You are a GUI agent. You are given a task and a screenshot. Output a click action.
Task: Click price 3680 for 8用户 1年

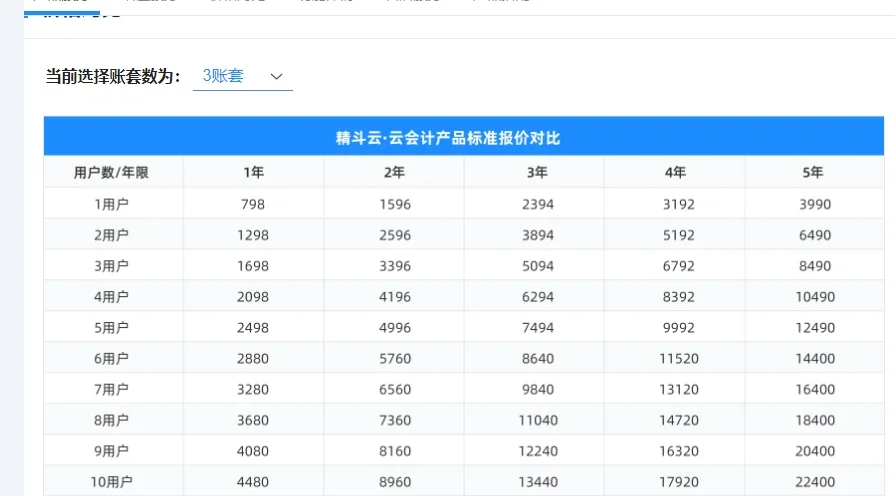253,420
